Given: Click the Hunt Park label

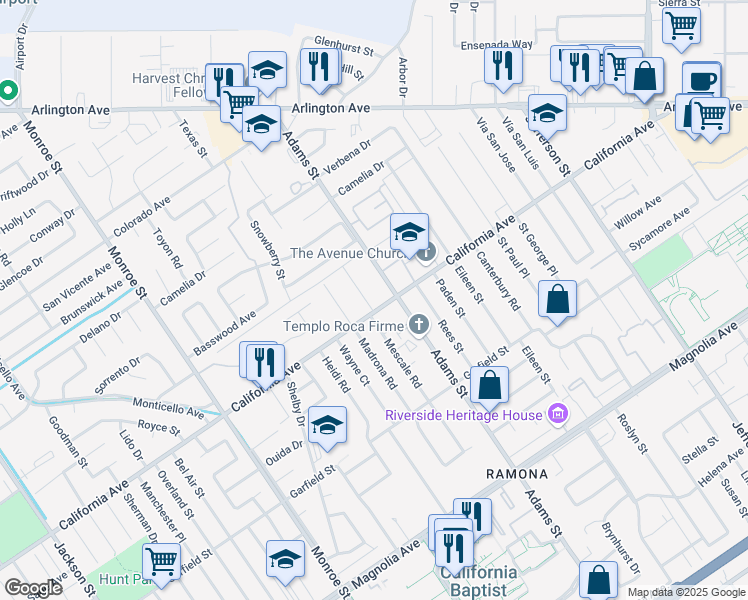Looking at the screenshot, I should pyautogui.click(x=124, y=579).
